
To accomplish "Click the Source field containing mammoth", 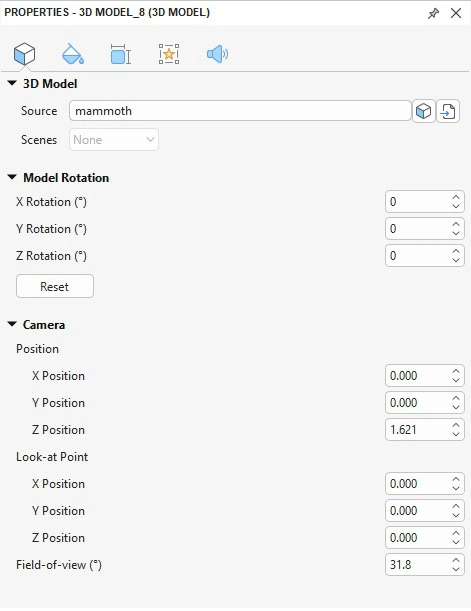I will (240, 111).
